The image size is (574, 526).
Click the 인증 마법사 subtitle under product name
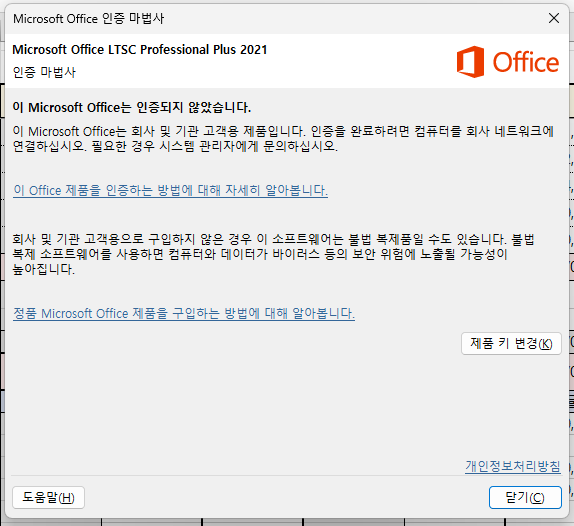click(44, 72)
